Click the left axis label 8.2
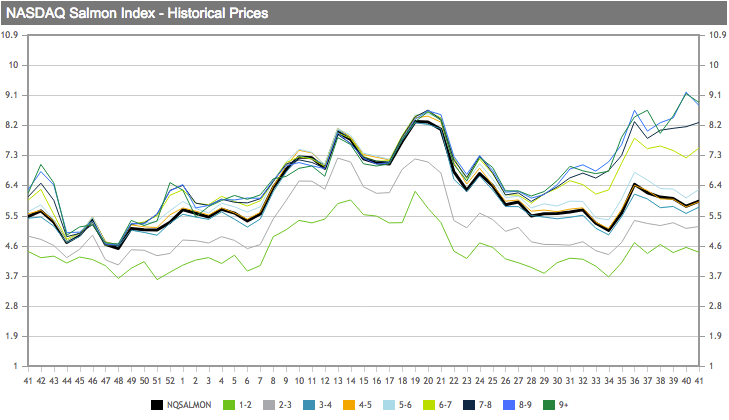Image resolution: width=729 pixels, height=420 pixels. pyautogui.click(x=11, y=125)
